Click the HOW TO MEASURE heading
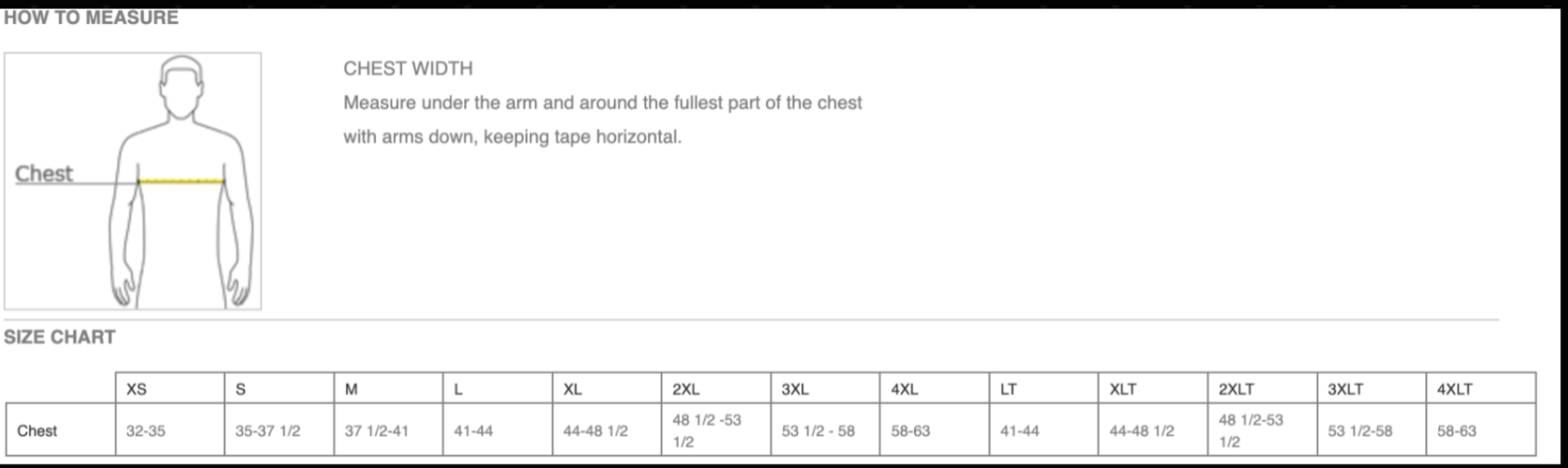 tap(91, 17)
